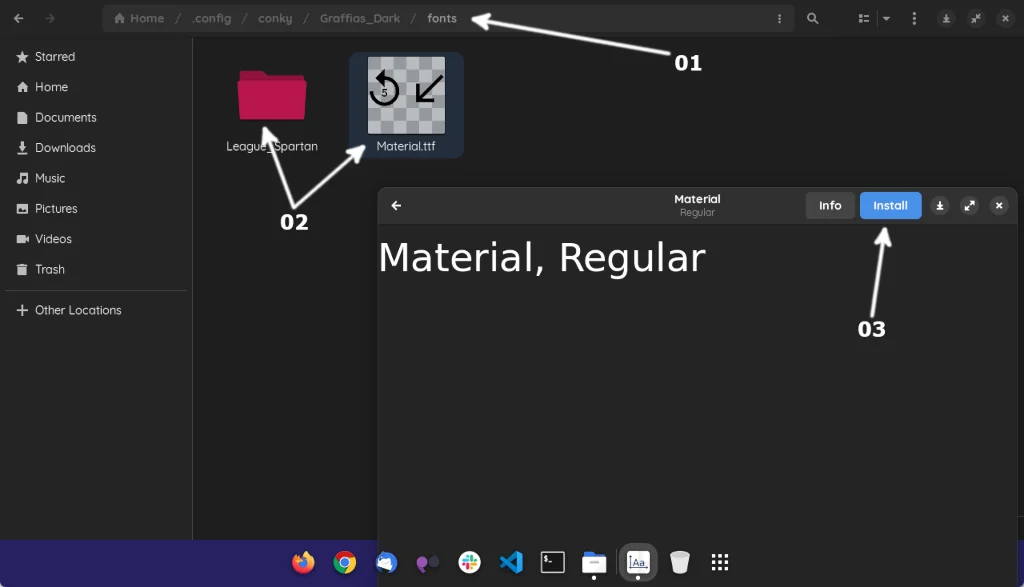Click the download icon in the font viewer header
Image resolution: width=1024 pixels, height=587 pixels.
(x=939, y=205)
